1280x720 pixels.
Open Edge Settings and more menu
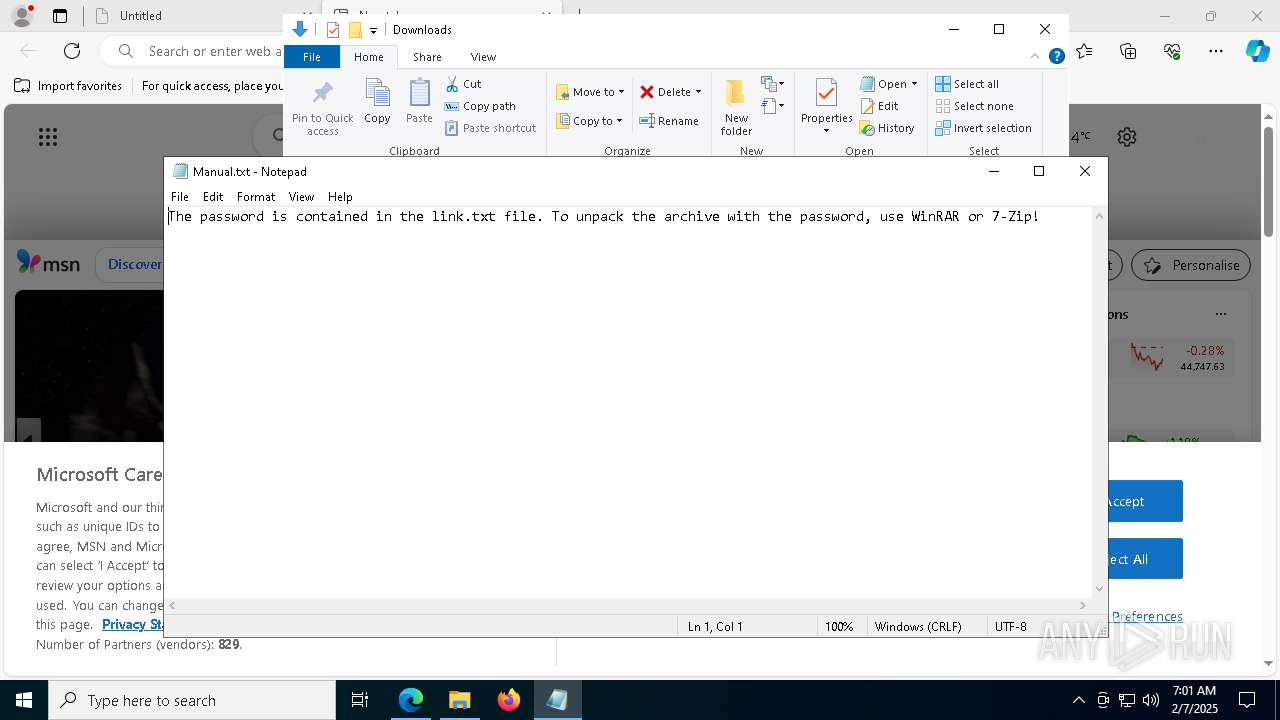[1216, 51]
